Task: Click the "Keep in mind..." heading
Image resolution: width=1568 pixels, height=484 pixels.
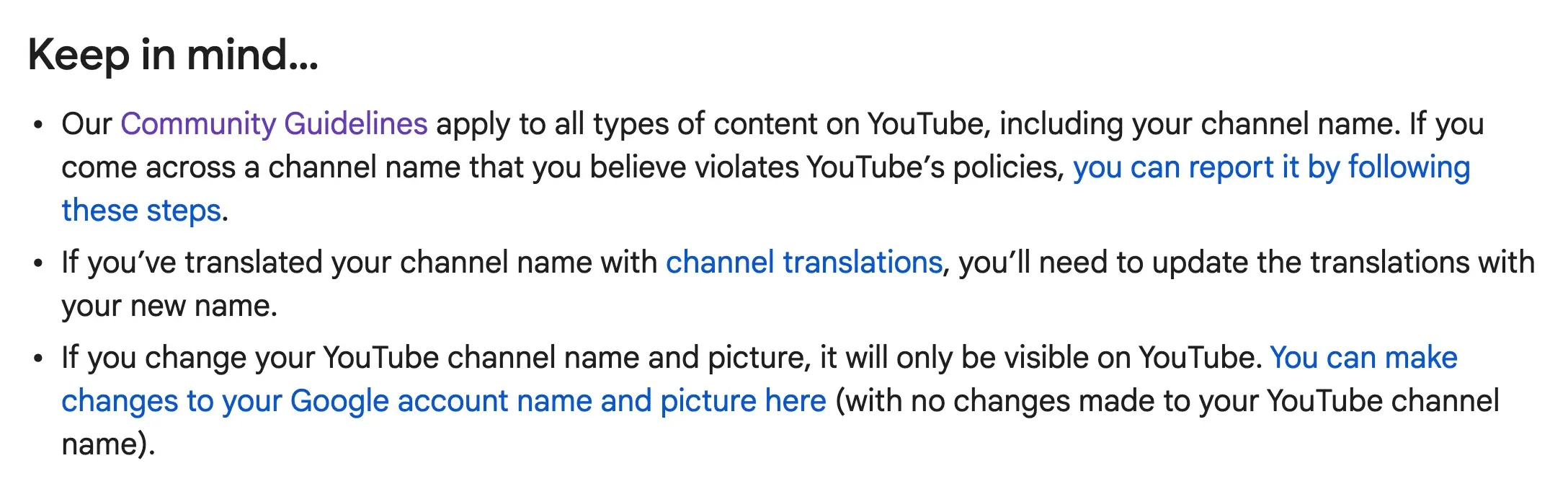Action: 173,55
